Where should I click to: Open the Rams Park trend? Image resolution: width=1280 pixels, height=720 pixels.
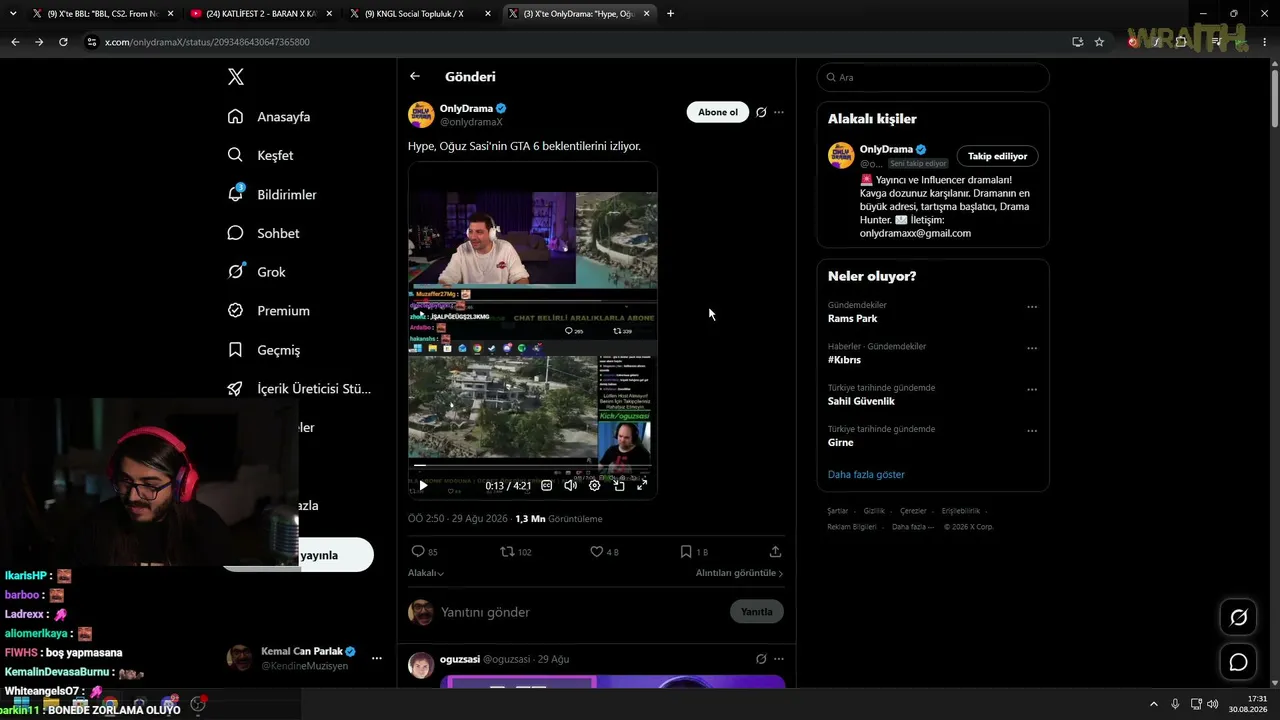[853, 319]
